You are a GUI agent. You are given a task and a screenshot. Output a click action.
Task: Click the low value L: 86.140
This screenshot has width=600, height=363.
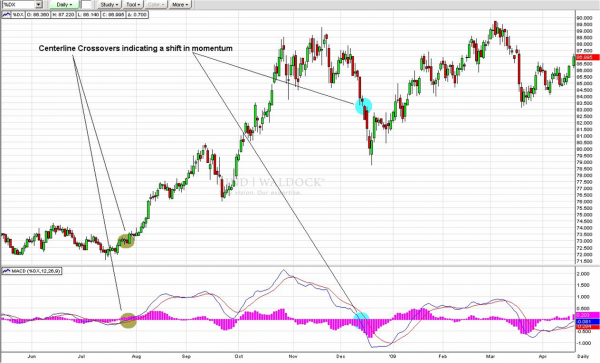point(89,15)
